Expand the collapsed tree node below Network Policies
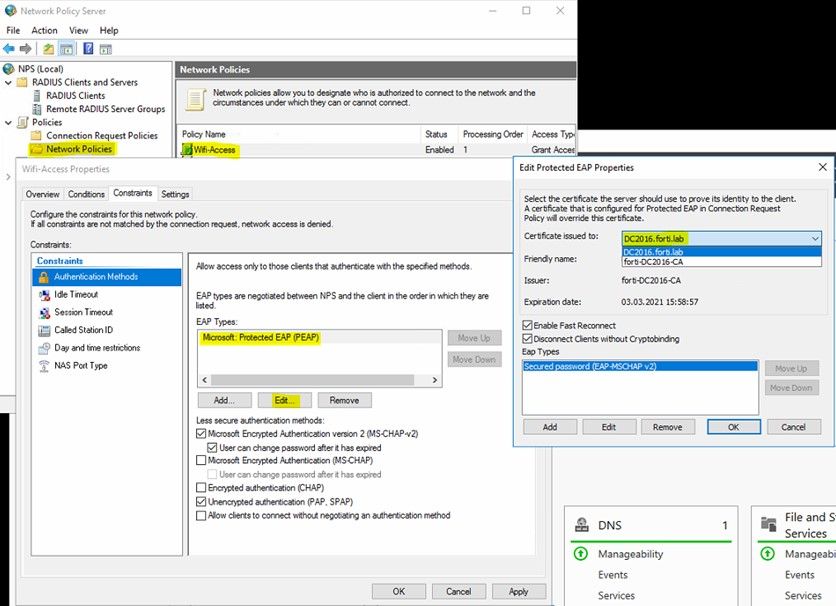The width and height of the screenshot is (836, 606). [x=8, y=176]
